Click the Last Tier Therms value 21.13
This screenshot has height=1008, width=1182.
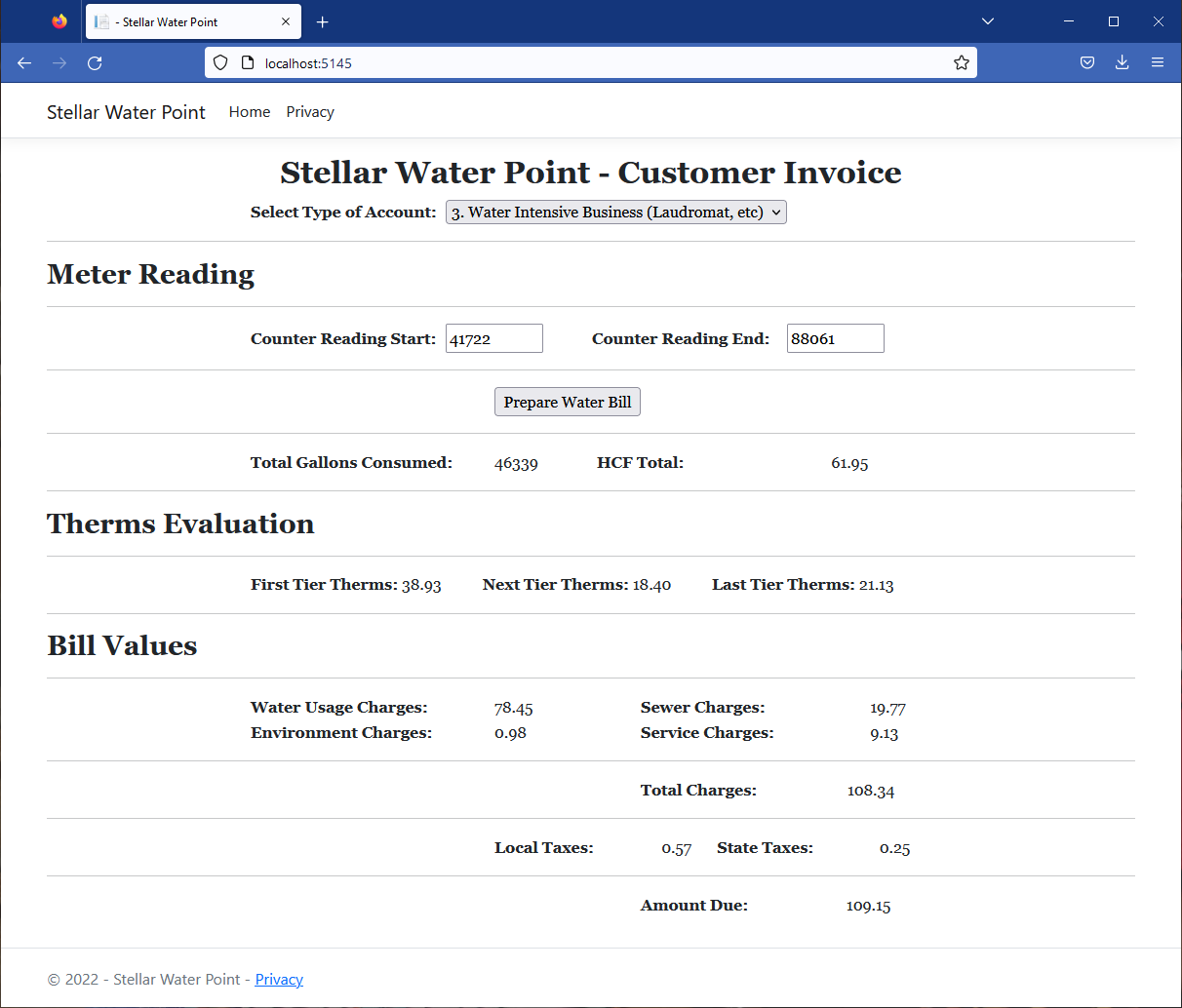click(877, 585)
